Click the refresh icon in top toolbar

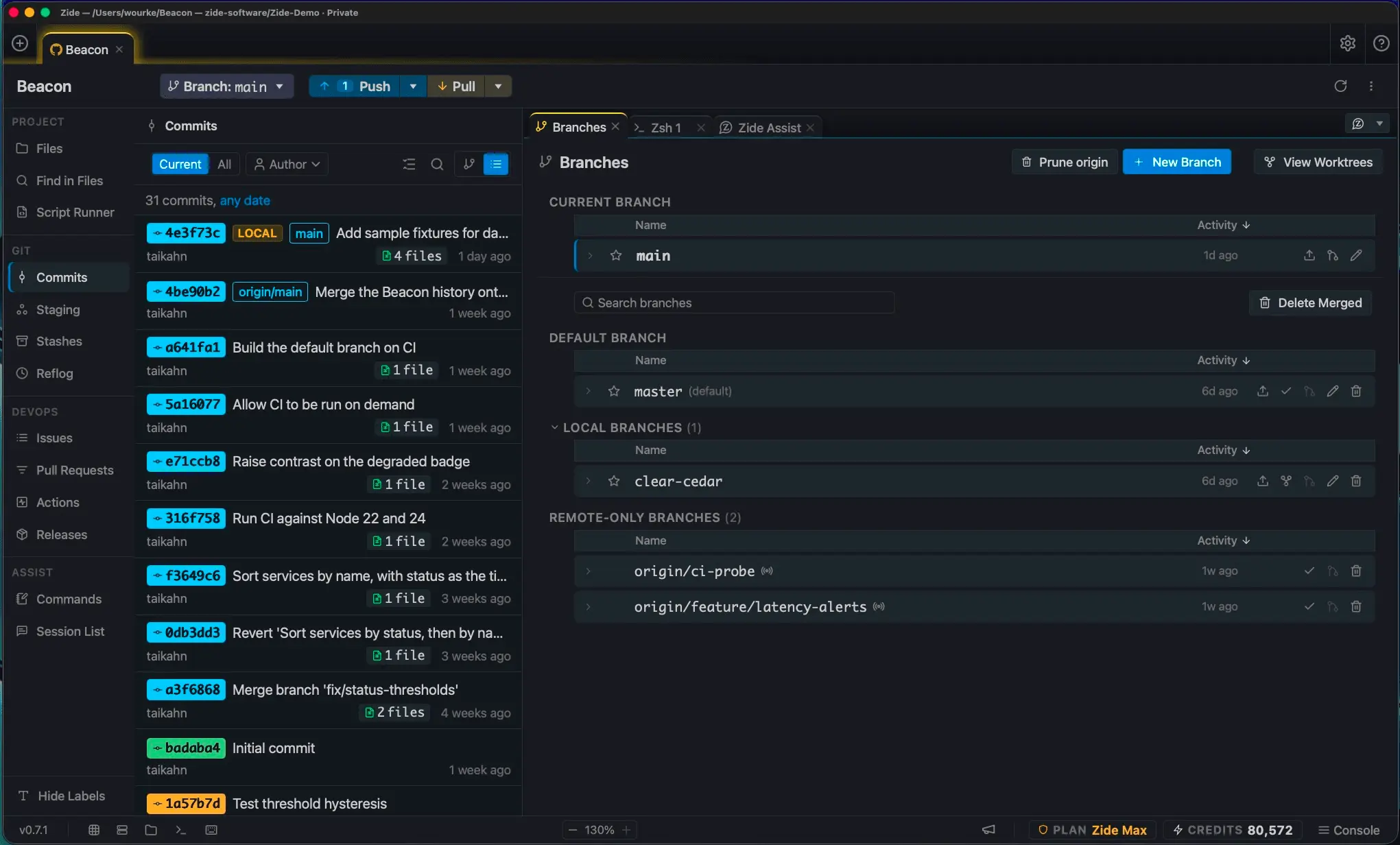[x=1340, y=86]
